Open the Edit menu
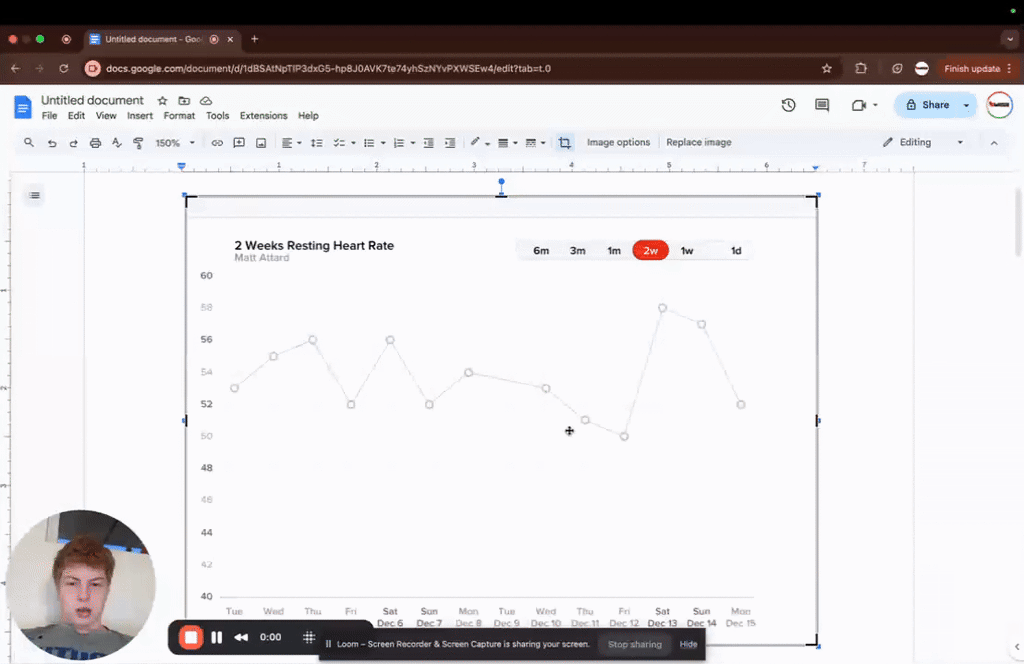 pos(76,116)
